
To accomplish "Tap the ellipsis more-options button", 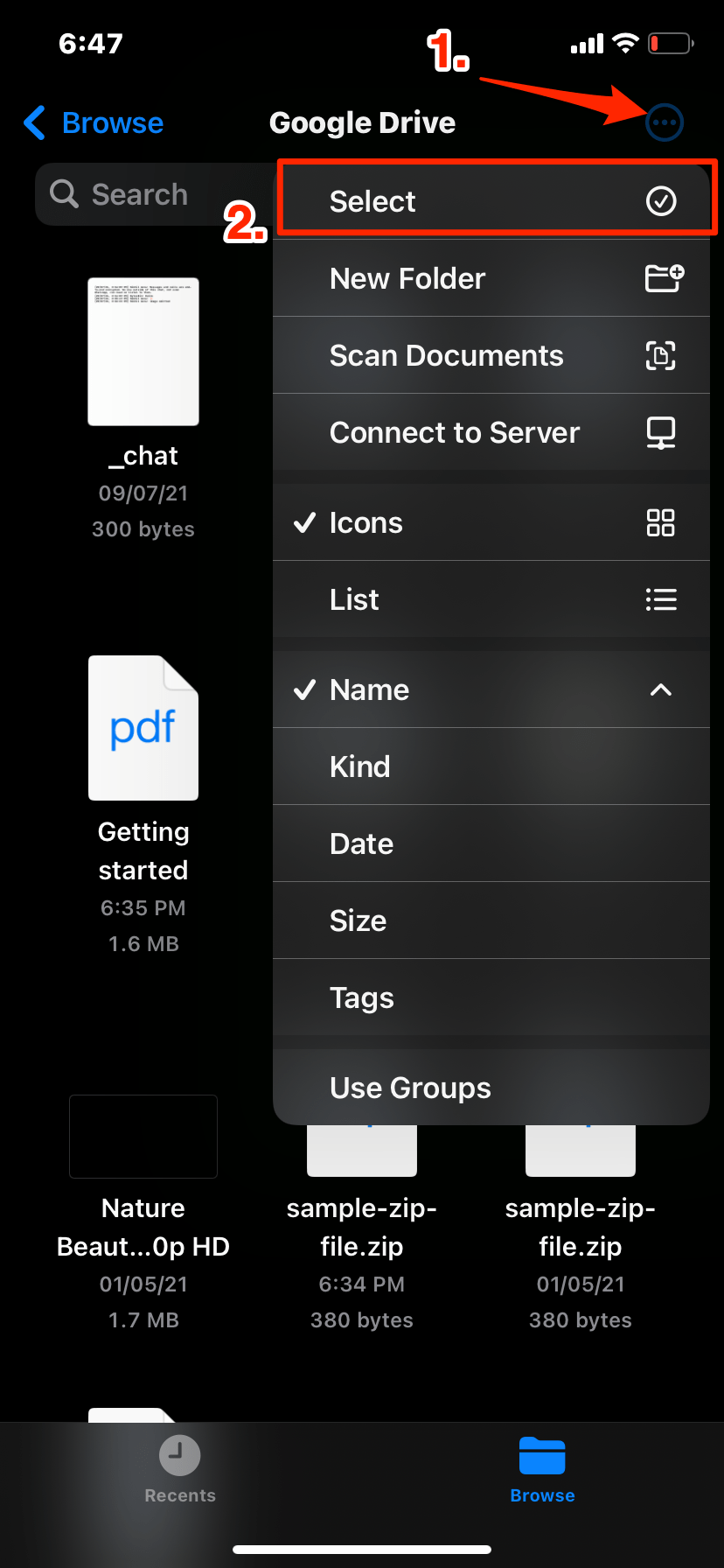I will click(665, 122).
